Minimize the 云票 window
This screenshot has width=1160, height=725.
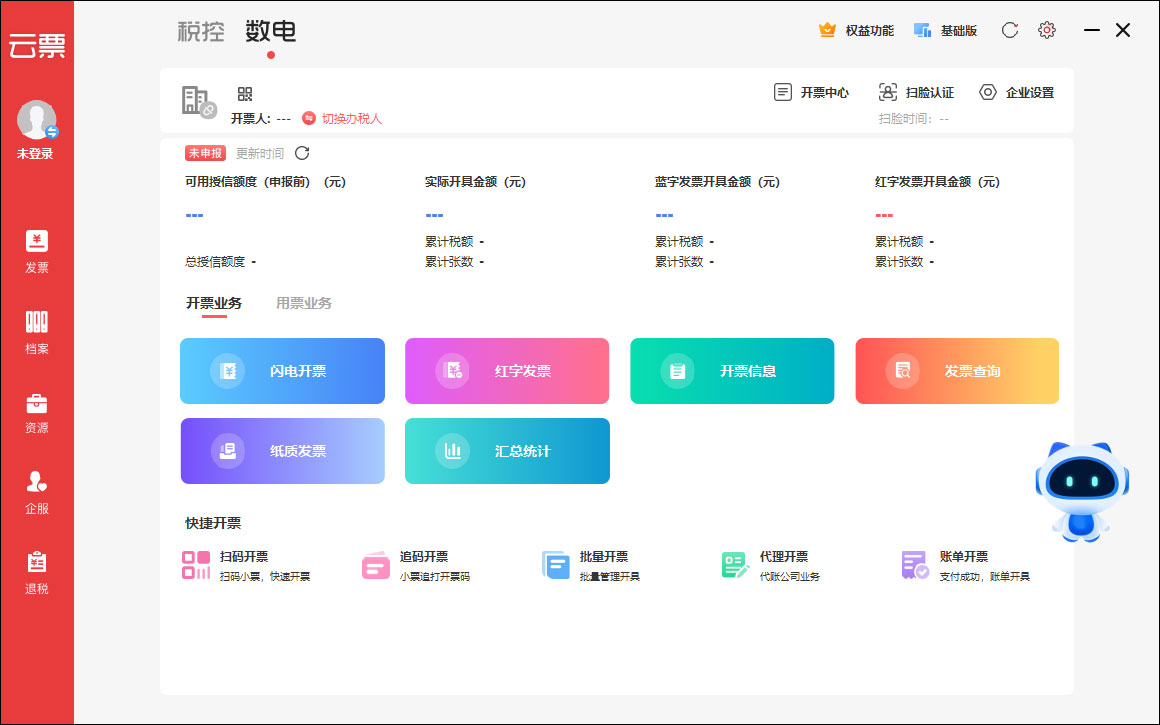pyautogui.click(x=1092, y=30)
